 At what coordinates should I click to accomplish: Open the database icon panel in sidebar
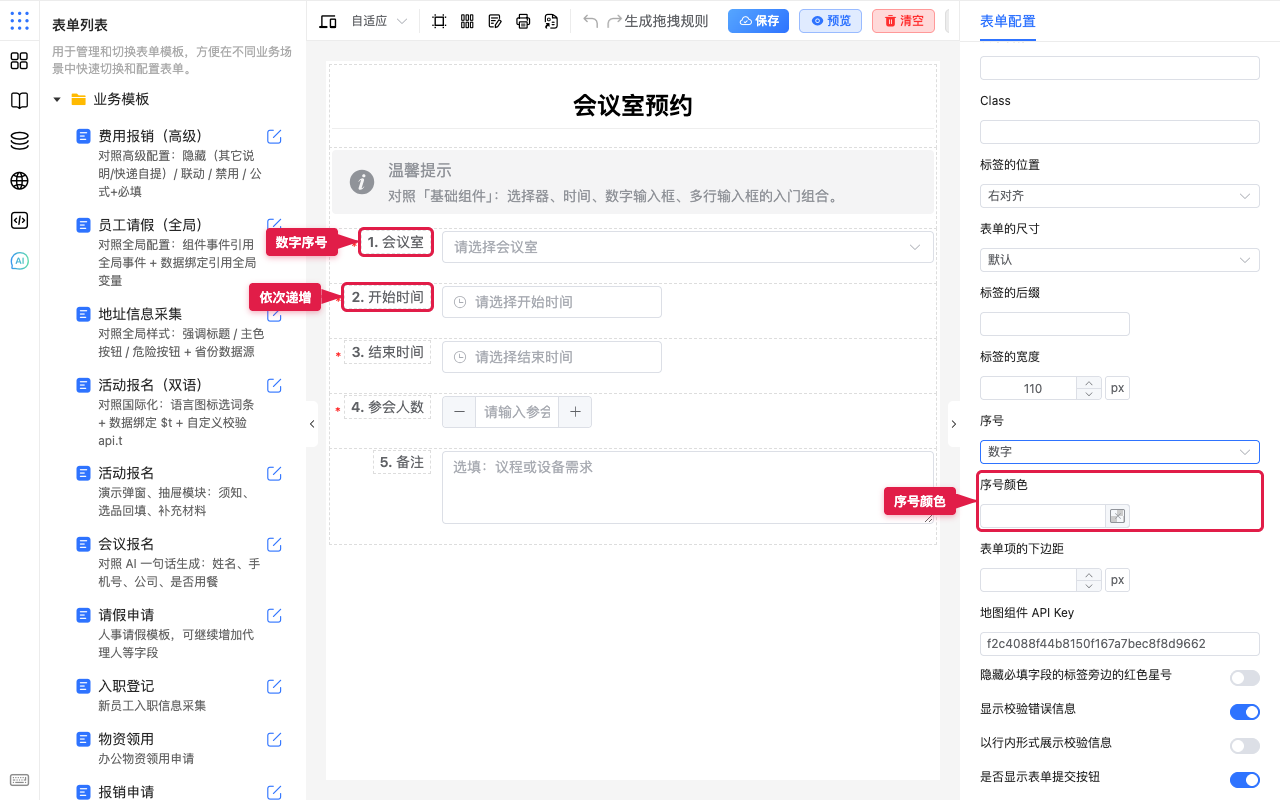[x=19, y=141]
